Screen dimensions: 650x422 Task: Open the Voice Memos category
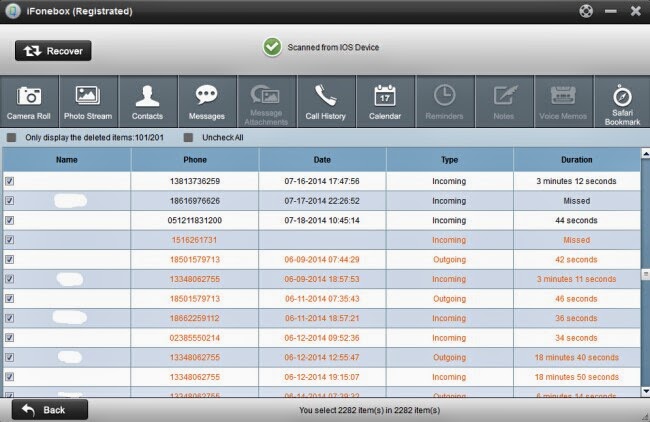563,102
